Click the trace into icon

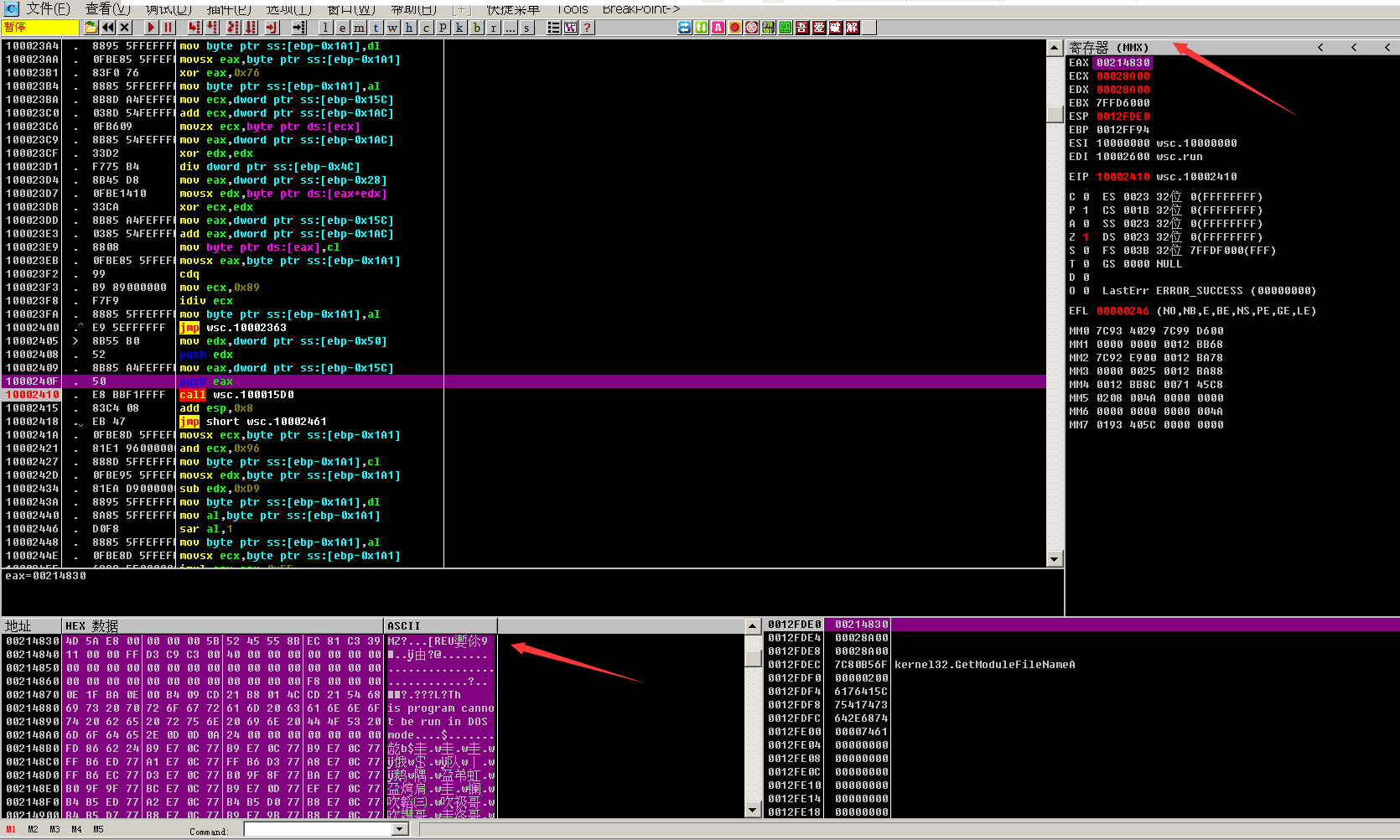pyautogui.click(x=233, y=28)
